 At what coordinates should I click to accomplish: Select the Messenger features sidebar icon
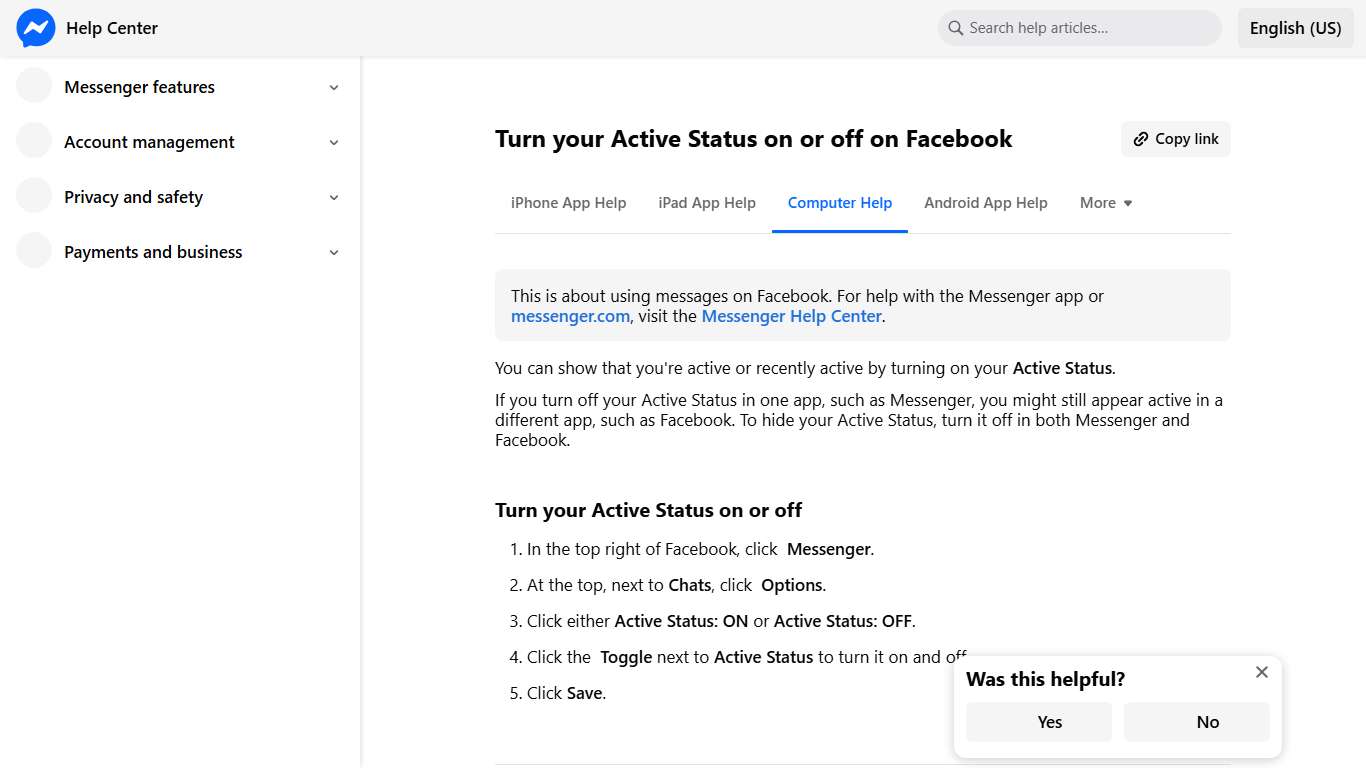(33, 87)
